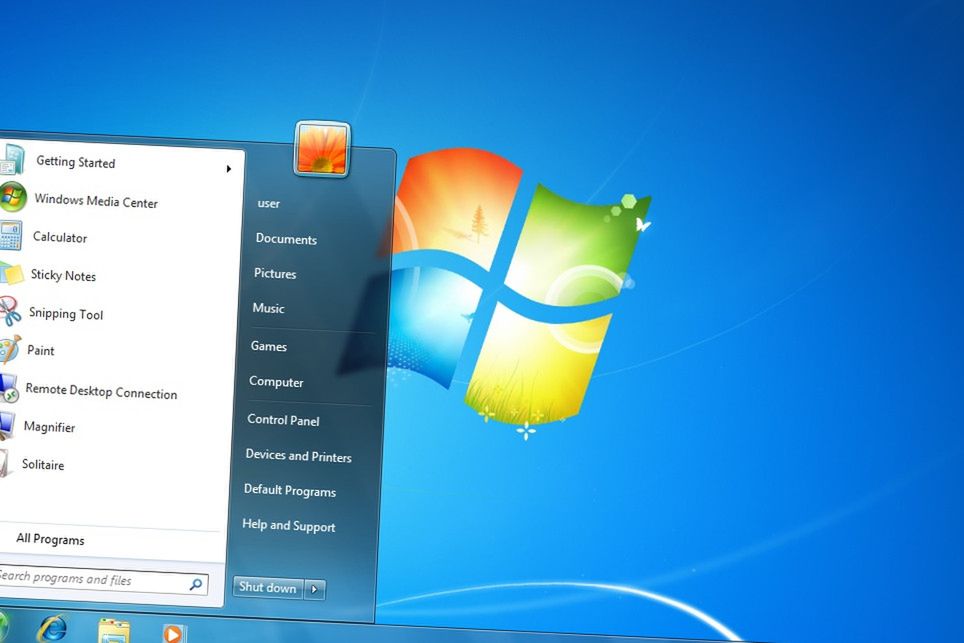The image size is (964, 643).
Task: Click the Windows Media Center icon
Action: (x=13, y=197)
